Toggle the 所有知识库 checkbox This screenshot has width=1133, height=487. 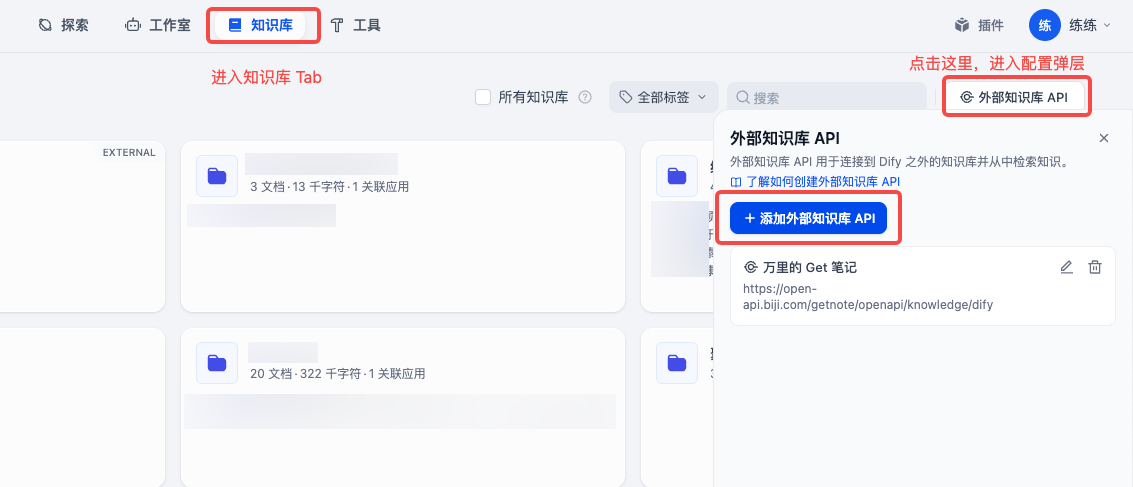(483, 97)
